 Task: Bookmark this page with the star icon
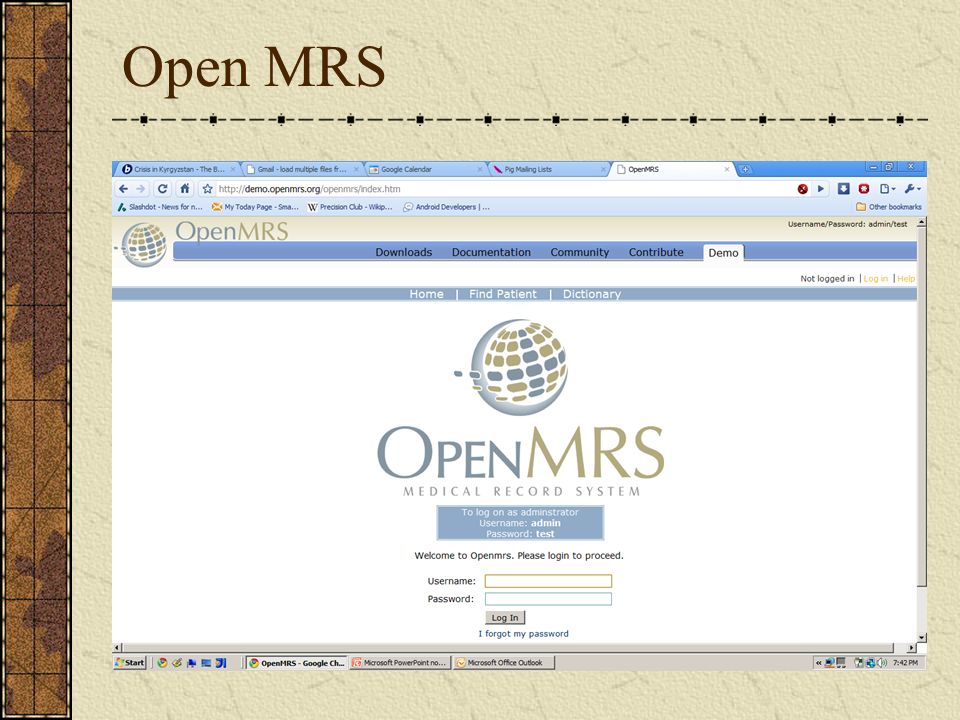point(208,189)
